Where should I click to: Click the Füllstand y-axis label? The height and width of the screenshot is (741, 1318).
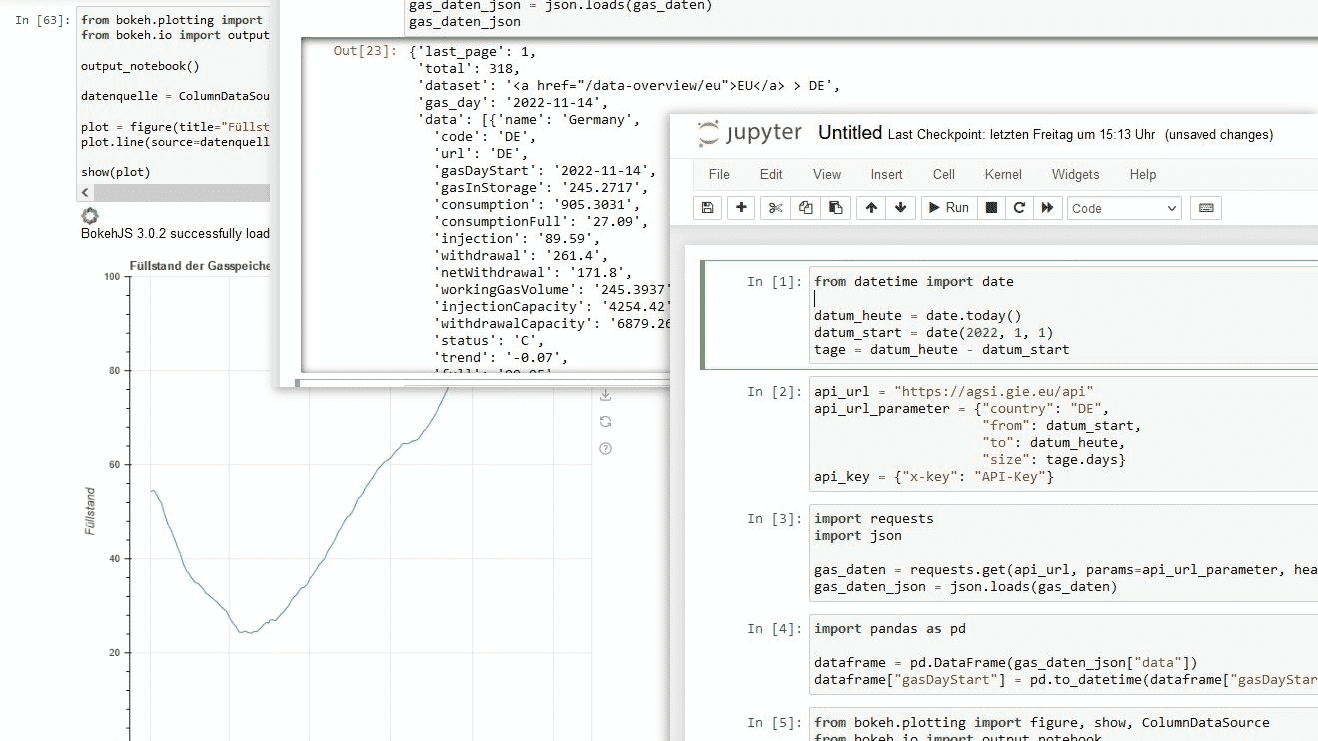click(x=90, y=510)
